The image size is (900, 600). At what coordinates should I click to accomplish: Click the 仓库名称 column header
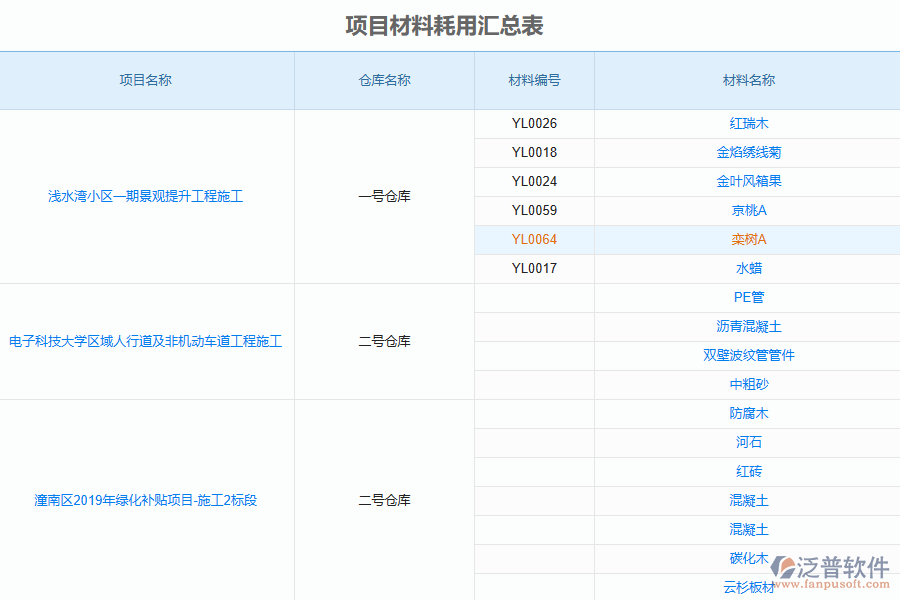pos(383,81)
